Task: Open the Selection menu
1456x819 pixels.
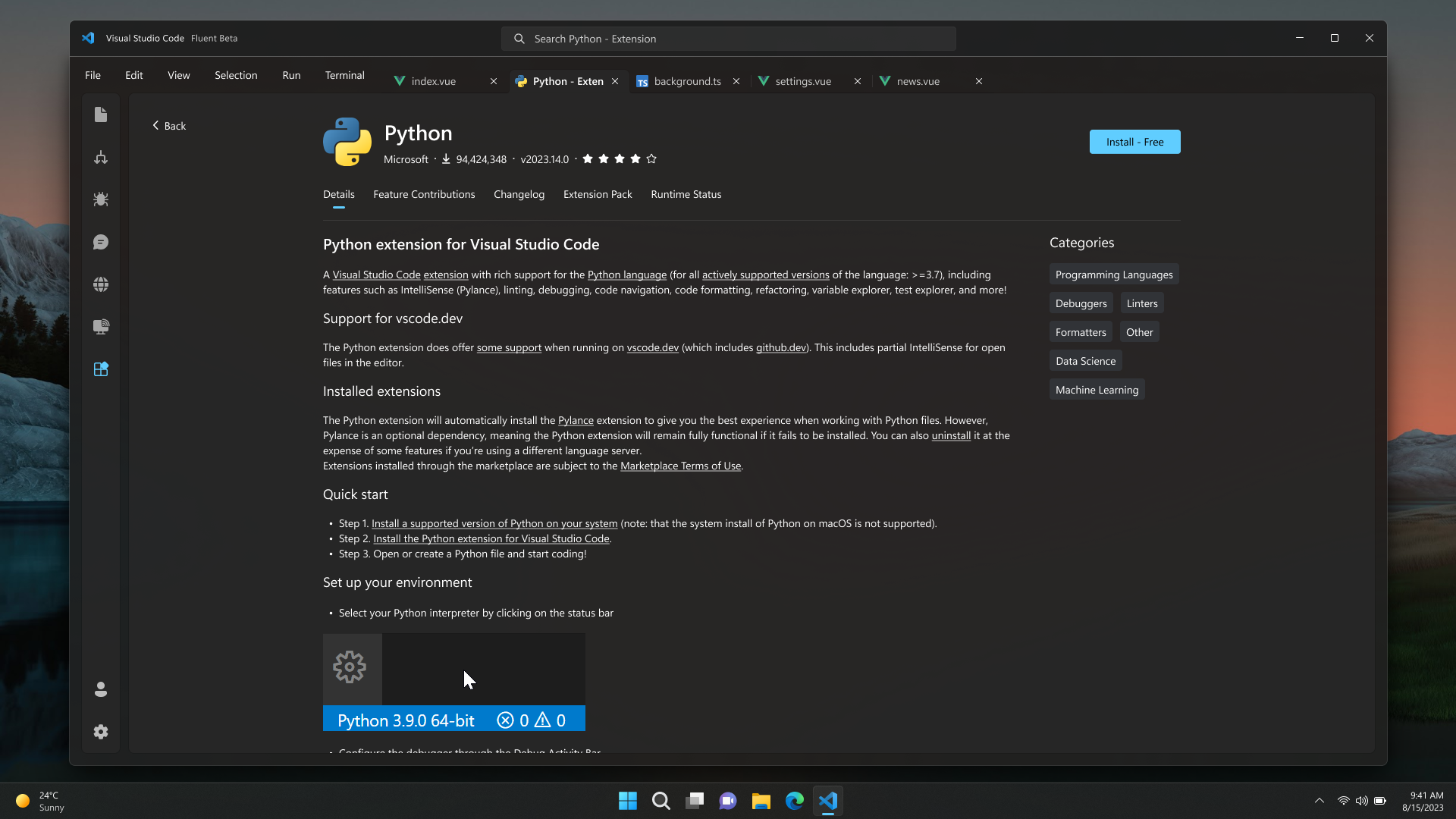Action: [x=236, y=75]
